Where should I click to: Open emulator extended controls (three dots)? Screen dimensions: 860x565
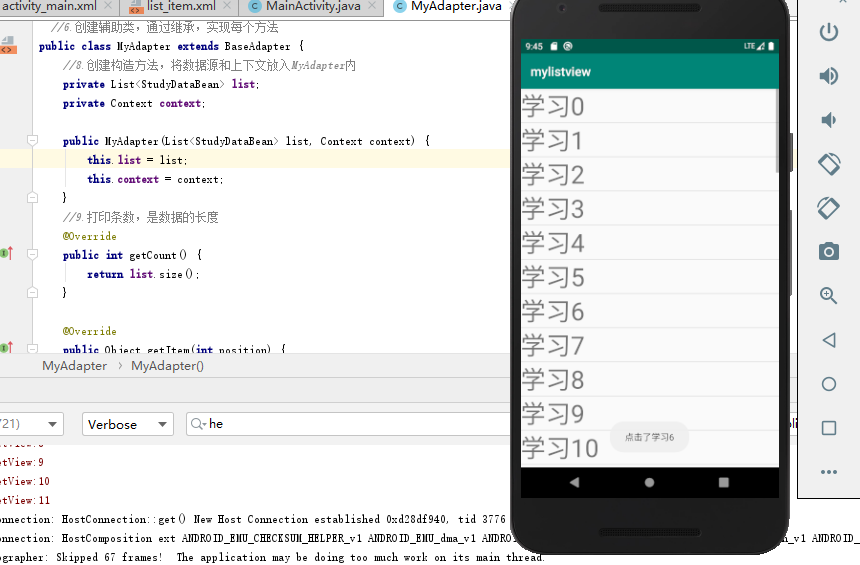(x=828, y=471)
